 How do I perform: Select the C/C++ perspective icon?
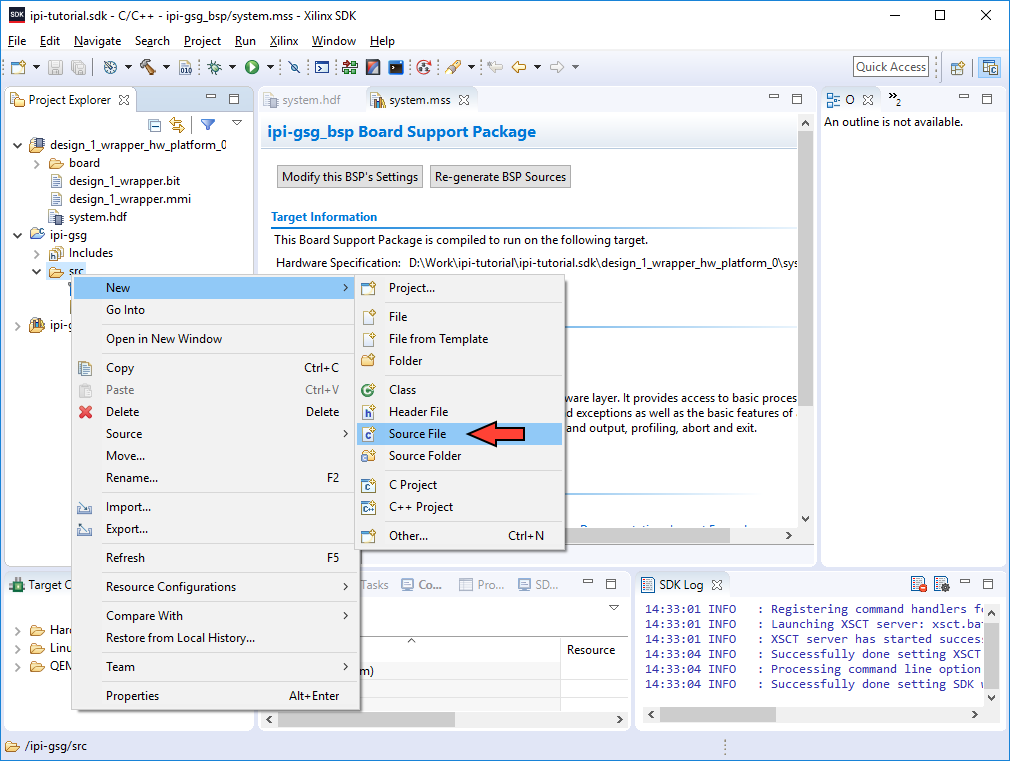(990, 67)
